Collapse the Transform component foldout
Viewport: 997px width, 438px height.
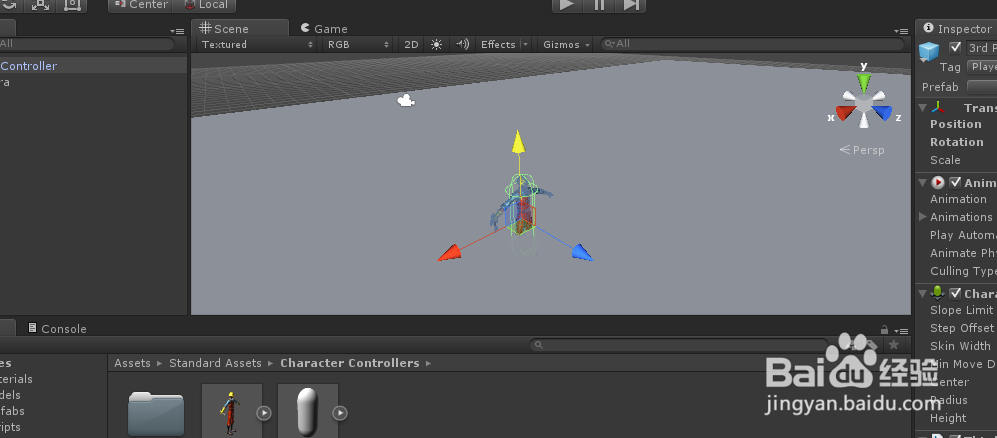coord(922,107)
